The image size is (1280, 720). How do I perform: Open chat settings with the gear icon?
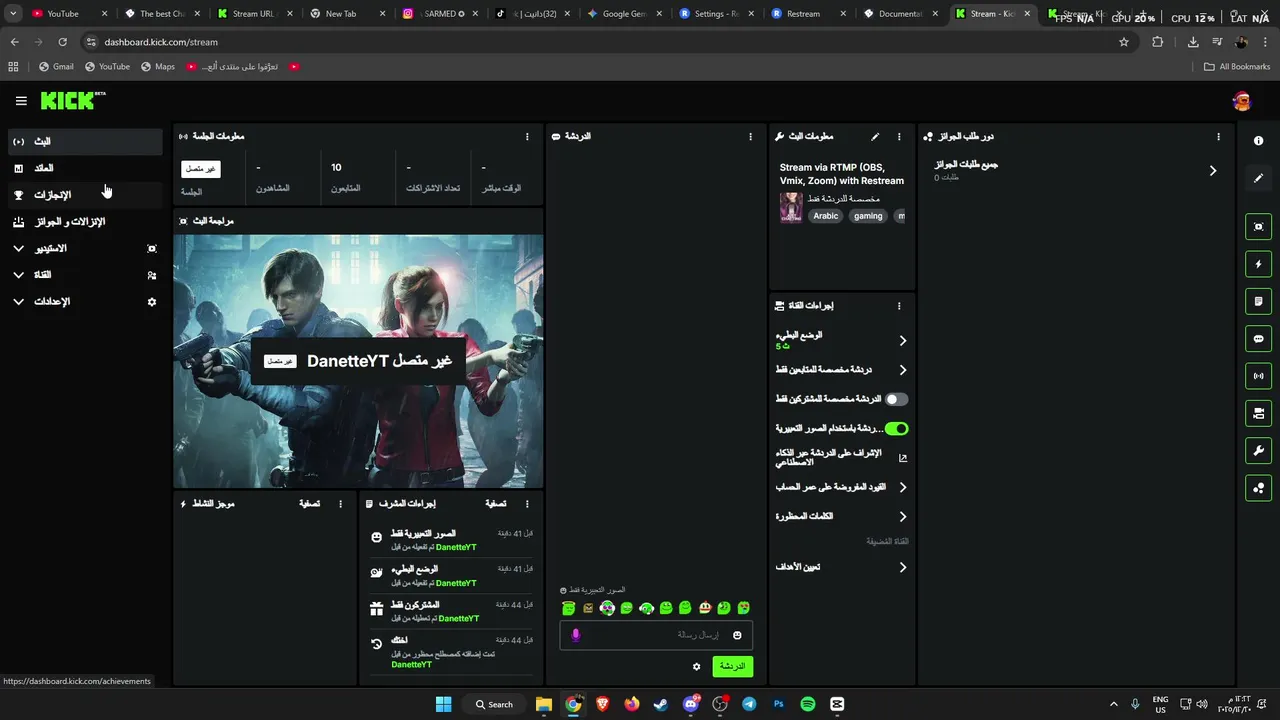tap(697, 666)
